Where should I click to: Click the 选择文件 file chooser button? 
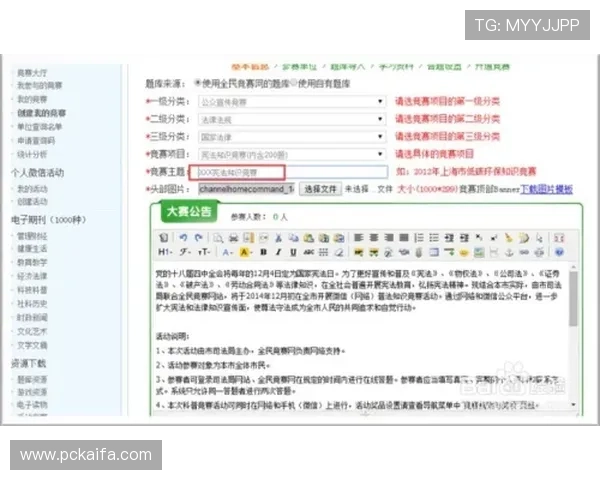coord(320,188)
